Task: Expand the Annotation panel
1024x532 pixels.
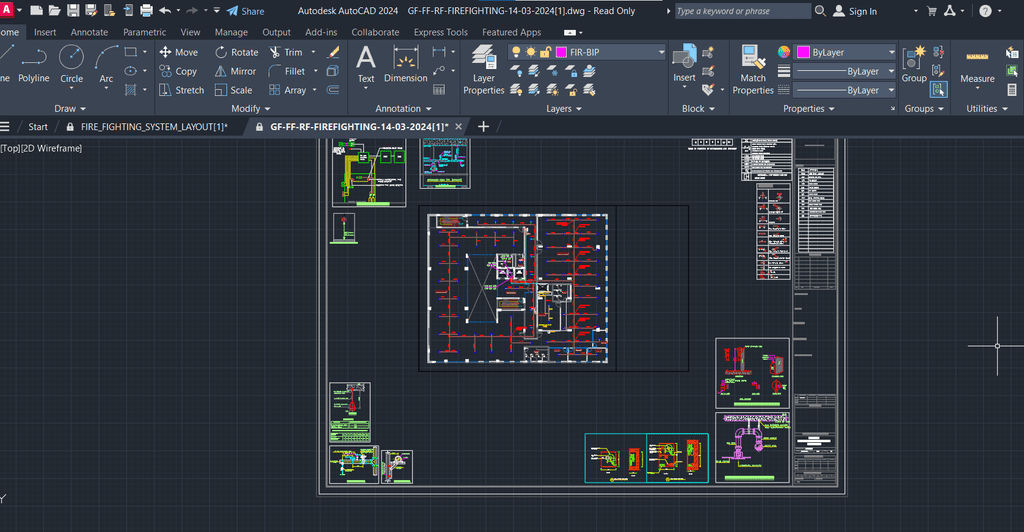Action: coord(404,108)
